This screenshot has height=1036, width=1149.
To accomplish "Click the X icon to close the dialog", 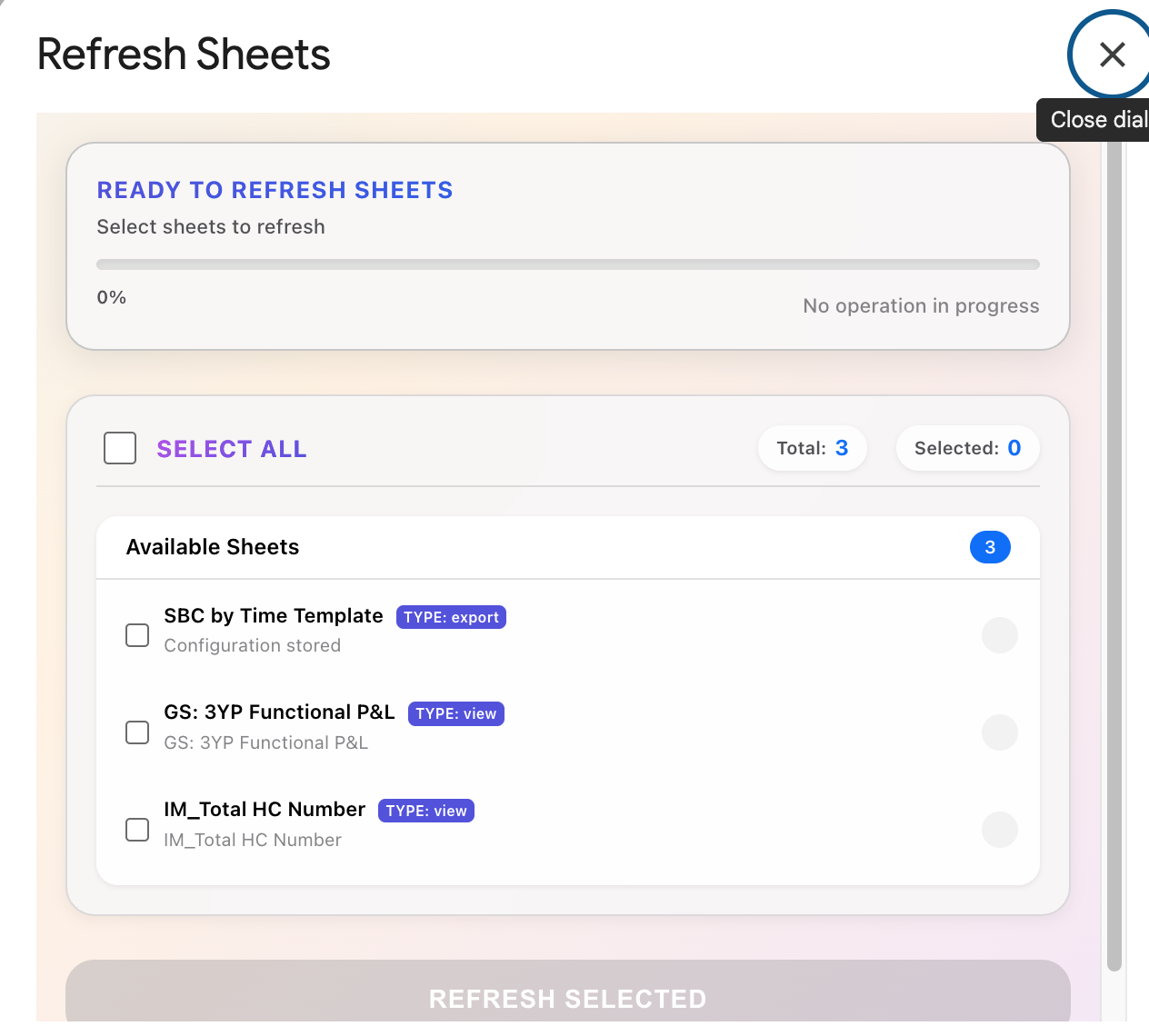I will [1112, 55].
